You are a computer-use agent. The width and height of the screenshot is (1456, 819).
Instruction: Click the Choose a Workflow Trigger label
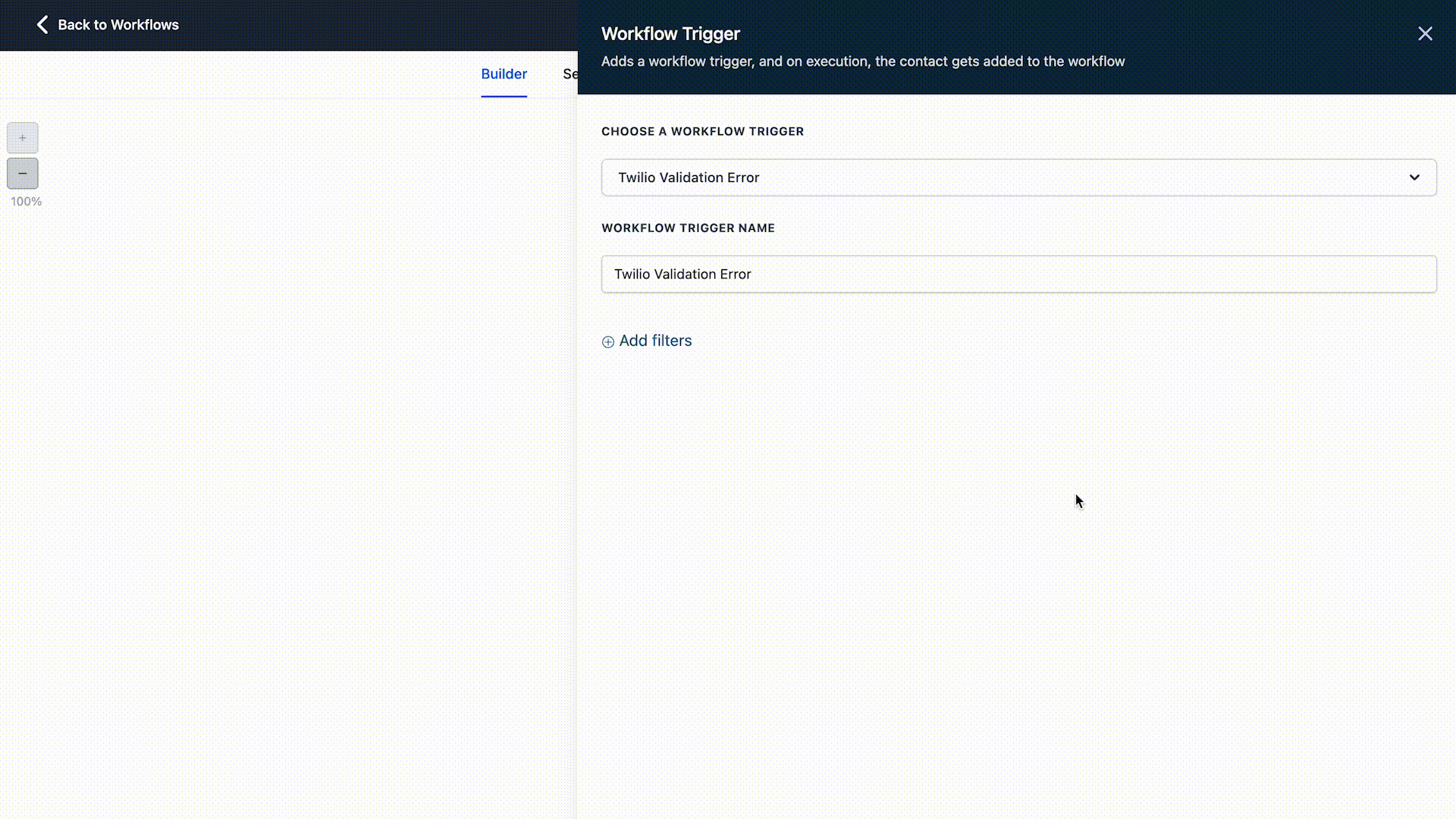pyautogui.click(x=702, y=131)
